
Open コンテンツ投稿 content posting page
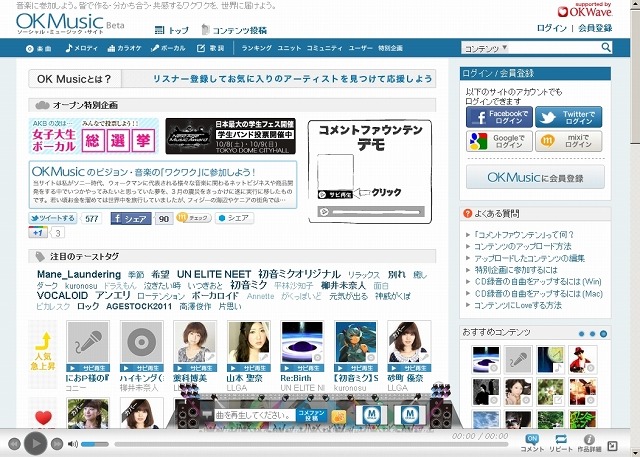coord(234,30)
